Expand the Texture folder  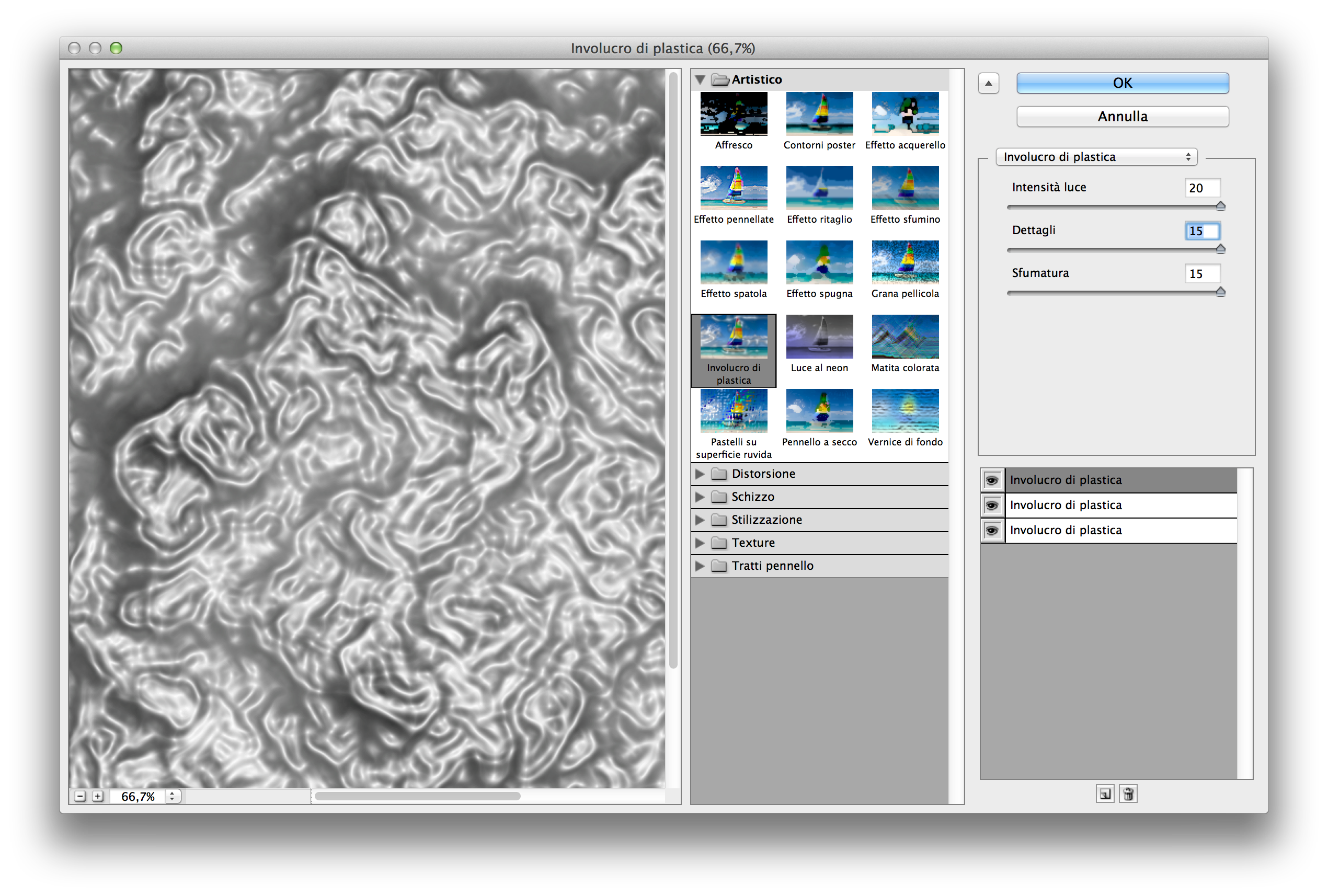pos(700,543)
